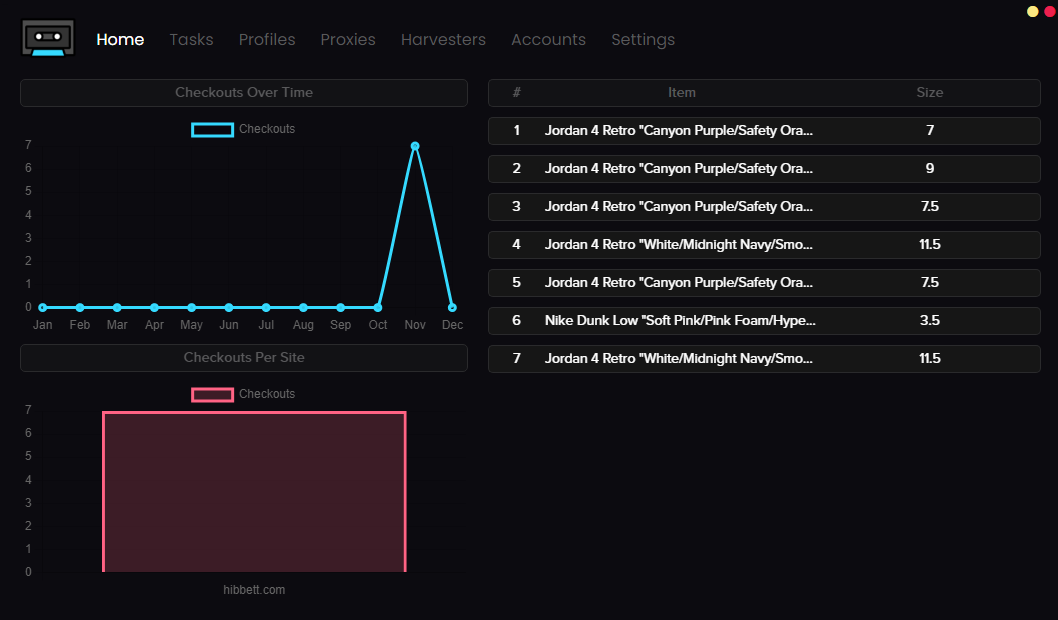Open the Profiles tab

tap(267, 40)
